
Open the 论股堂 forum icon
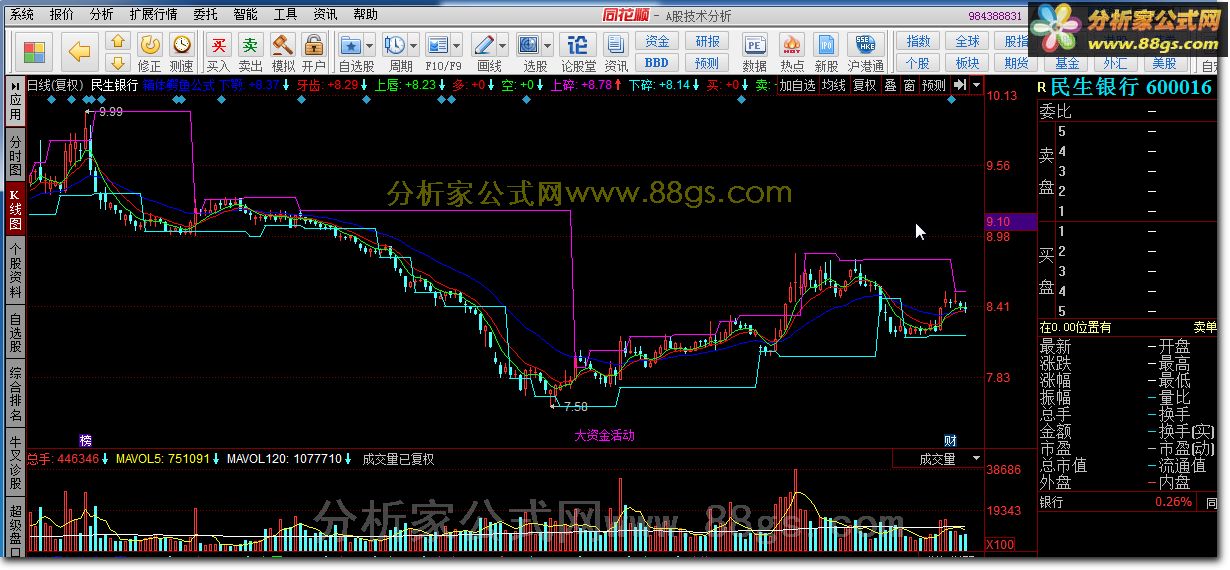578,45
